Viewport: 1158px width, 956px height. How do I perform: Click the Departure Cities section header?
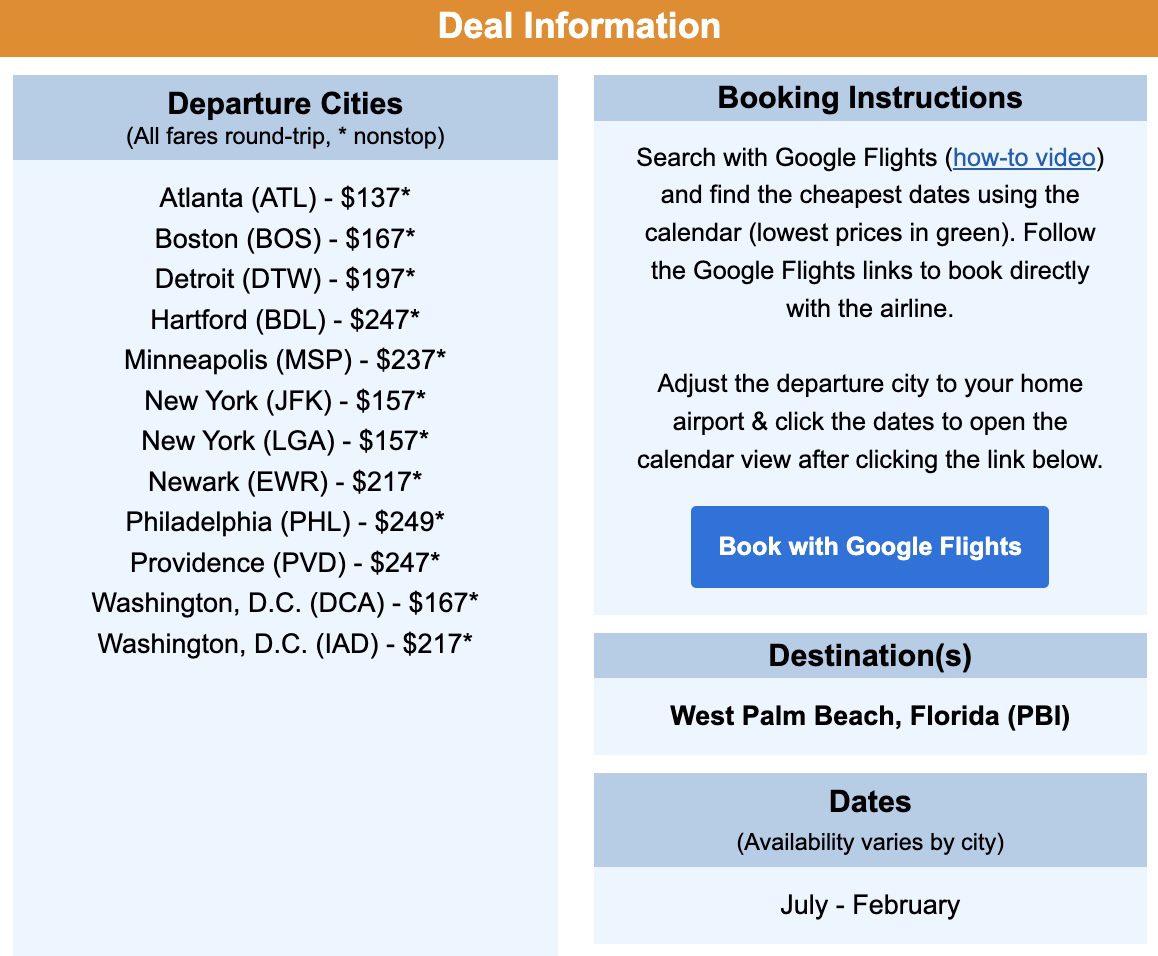pyautogui.click(x=286, y=103)
